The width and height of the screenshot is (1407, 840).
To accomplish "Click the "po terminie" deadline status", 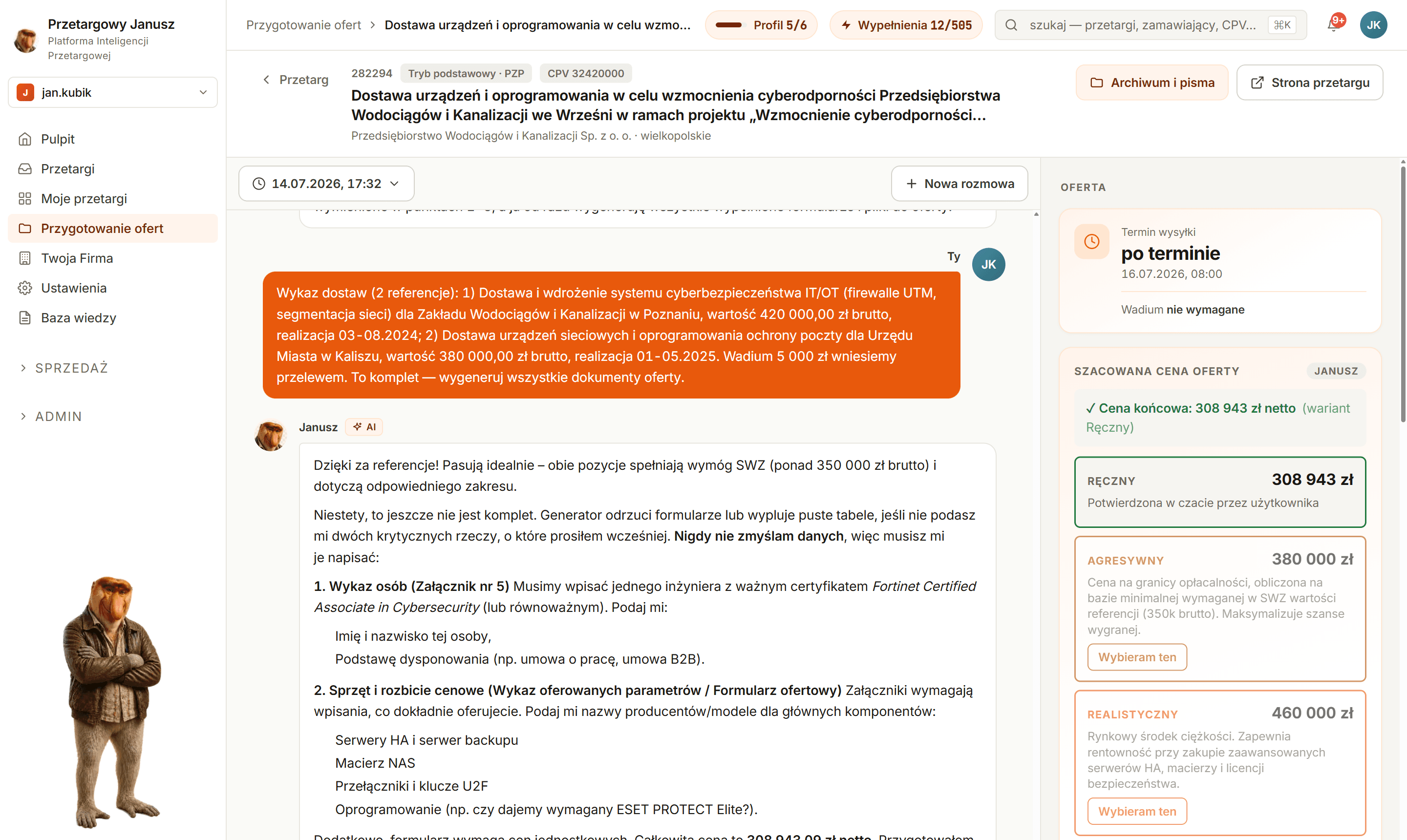I will click(x=1171, y=253).
